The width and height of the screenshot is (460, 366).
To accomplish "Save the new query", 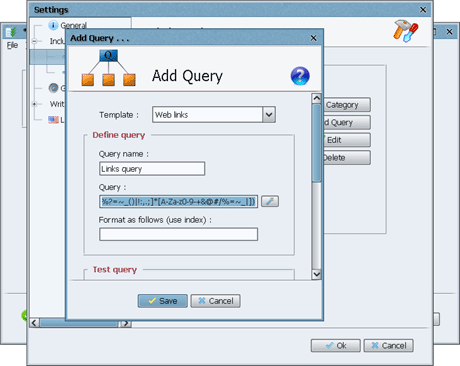I will [x=163, y=301].
